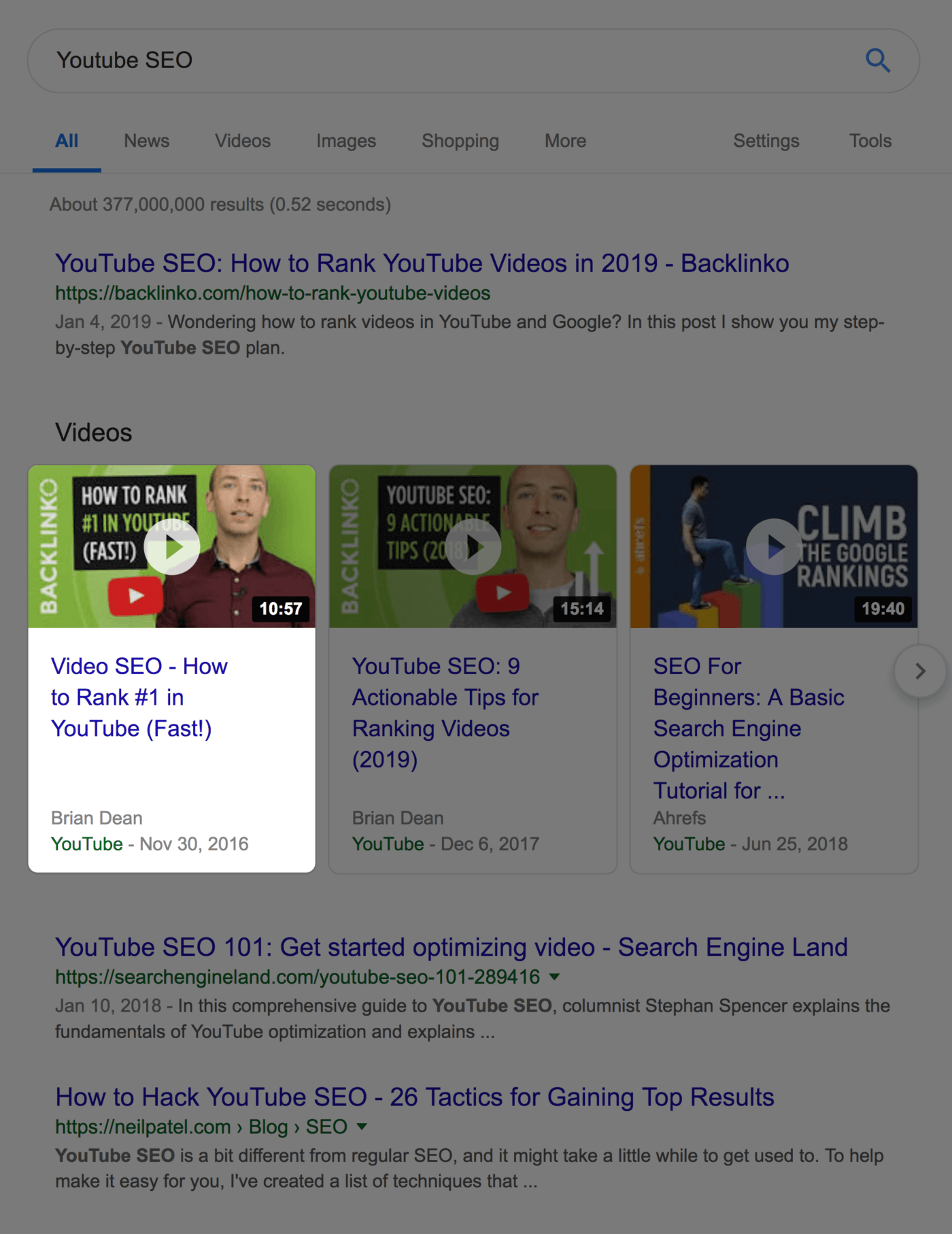
Task: Click Brian Dean on second video card
Action: coord(398,818)
